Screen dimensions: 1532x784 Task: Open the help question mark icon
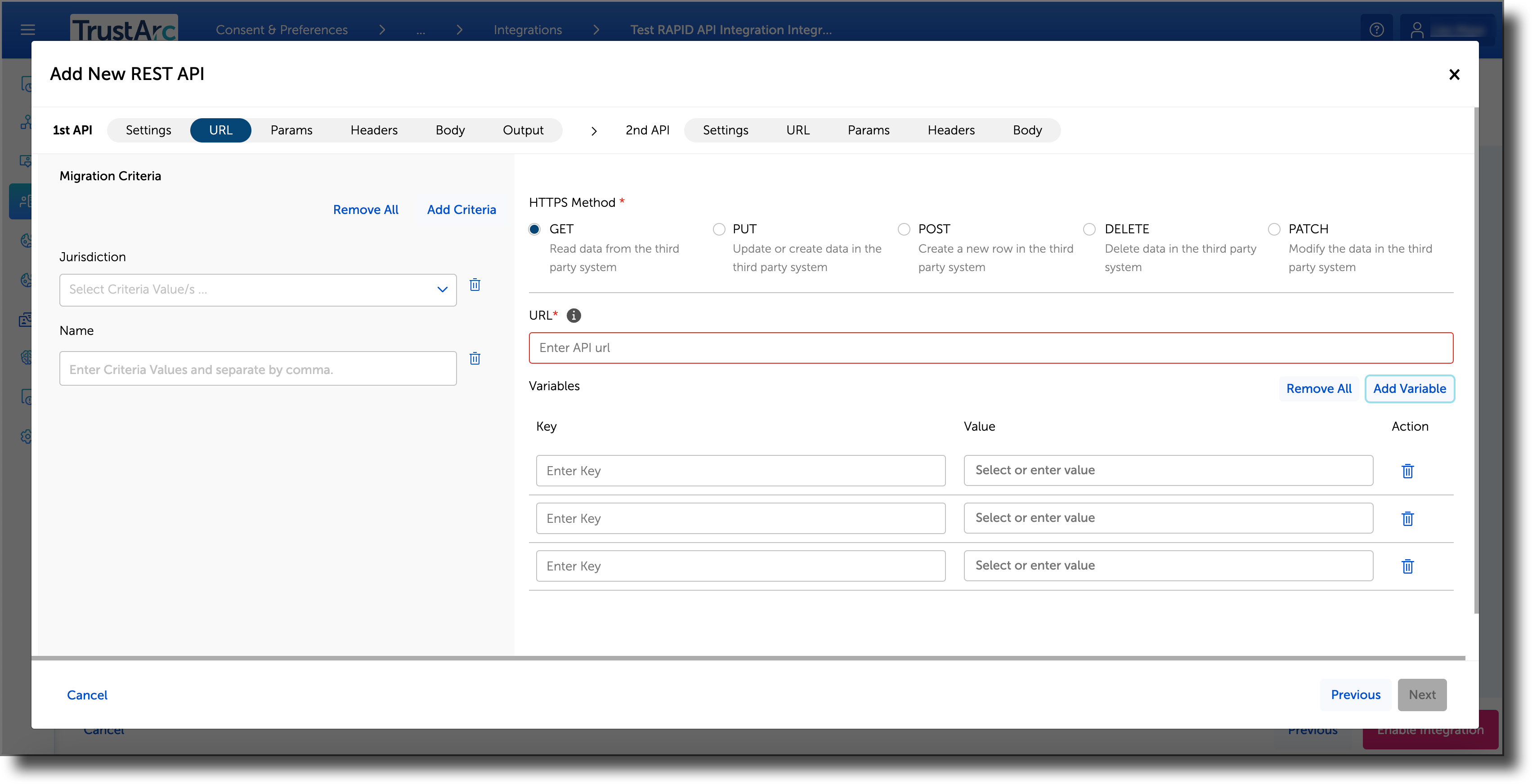(1376, 29)
